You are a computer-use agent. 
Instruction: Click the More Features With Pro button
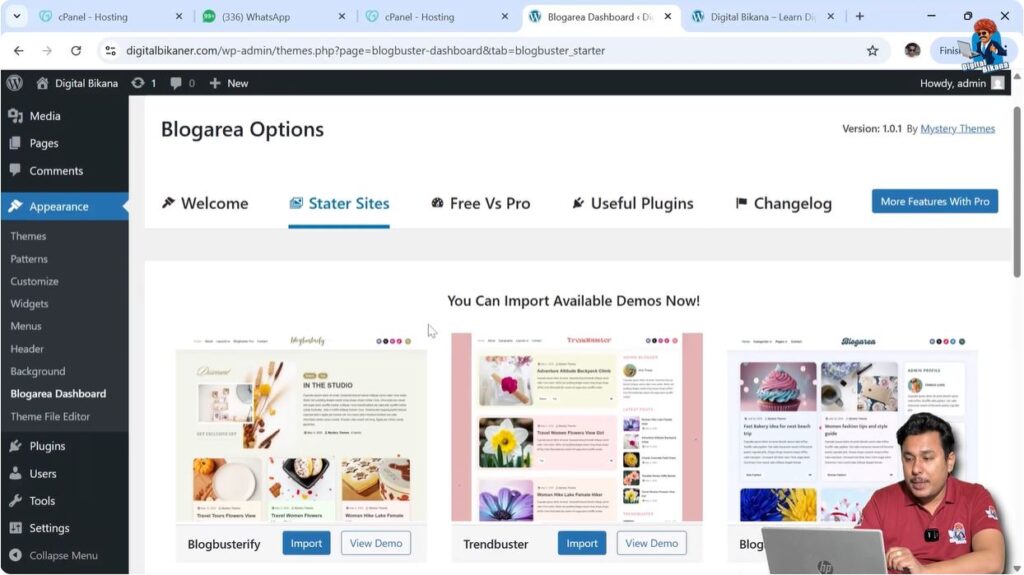(x=935, y=201)
